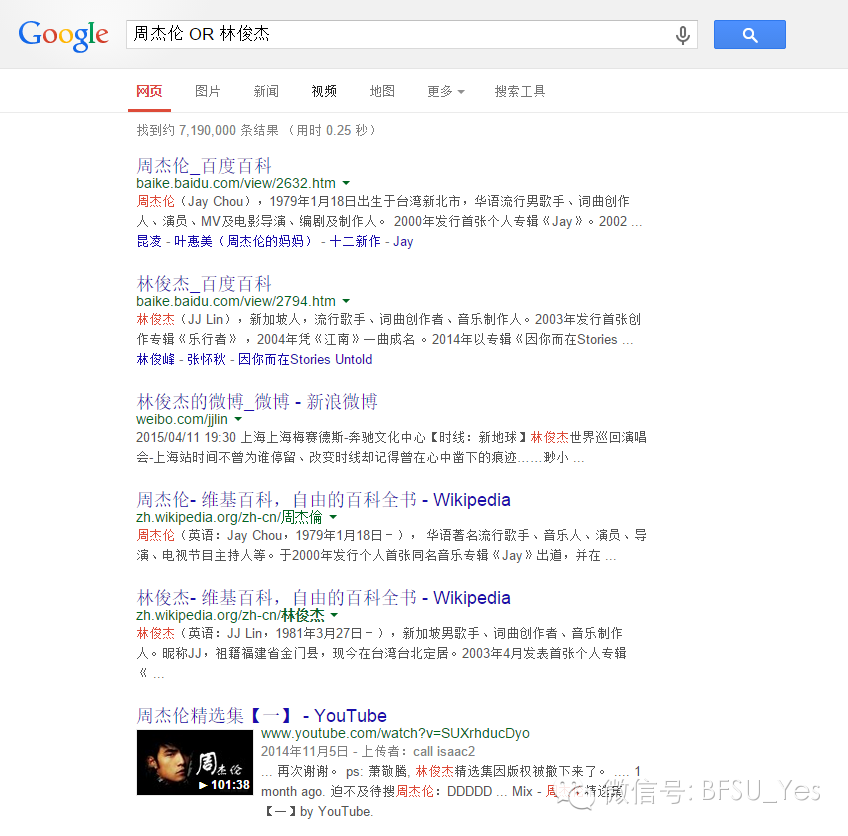
Task: Expand arrow next to zh.wikipedia.org/zh-cn/周杰倫
Action: (333, 517)
